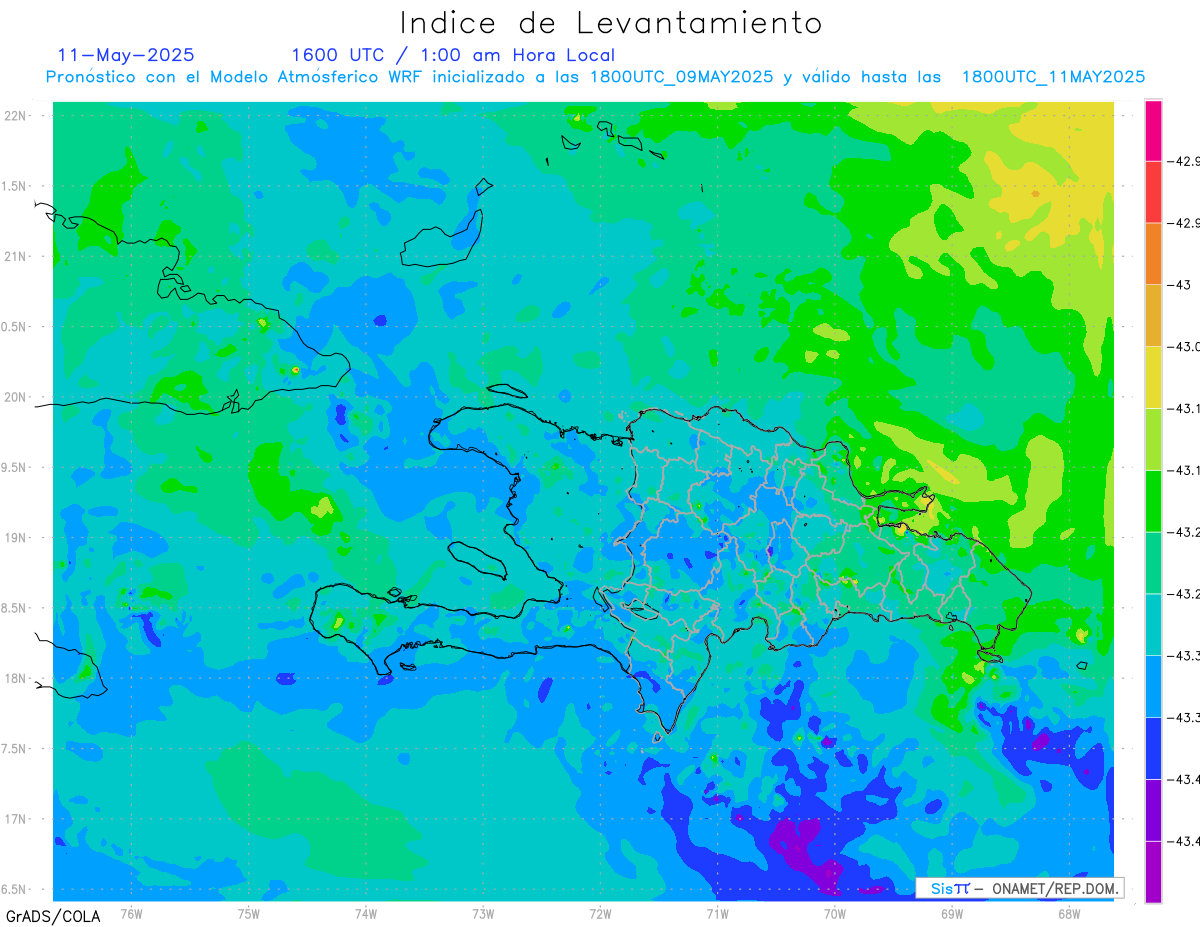Screen dimensions: 1200x927
Task: Click the date "11-May-2025"
Action: tap(126, 55)
